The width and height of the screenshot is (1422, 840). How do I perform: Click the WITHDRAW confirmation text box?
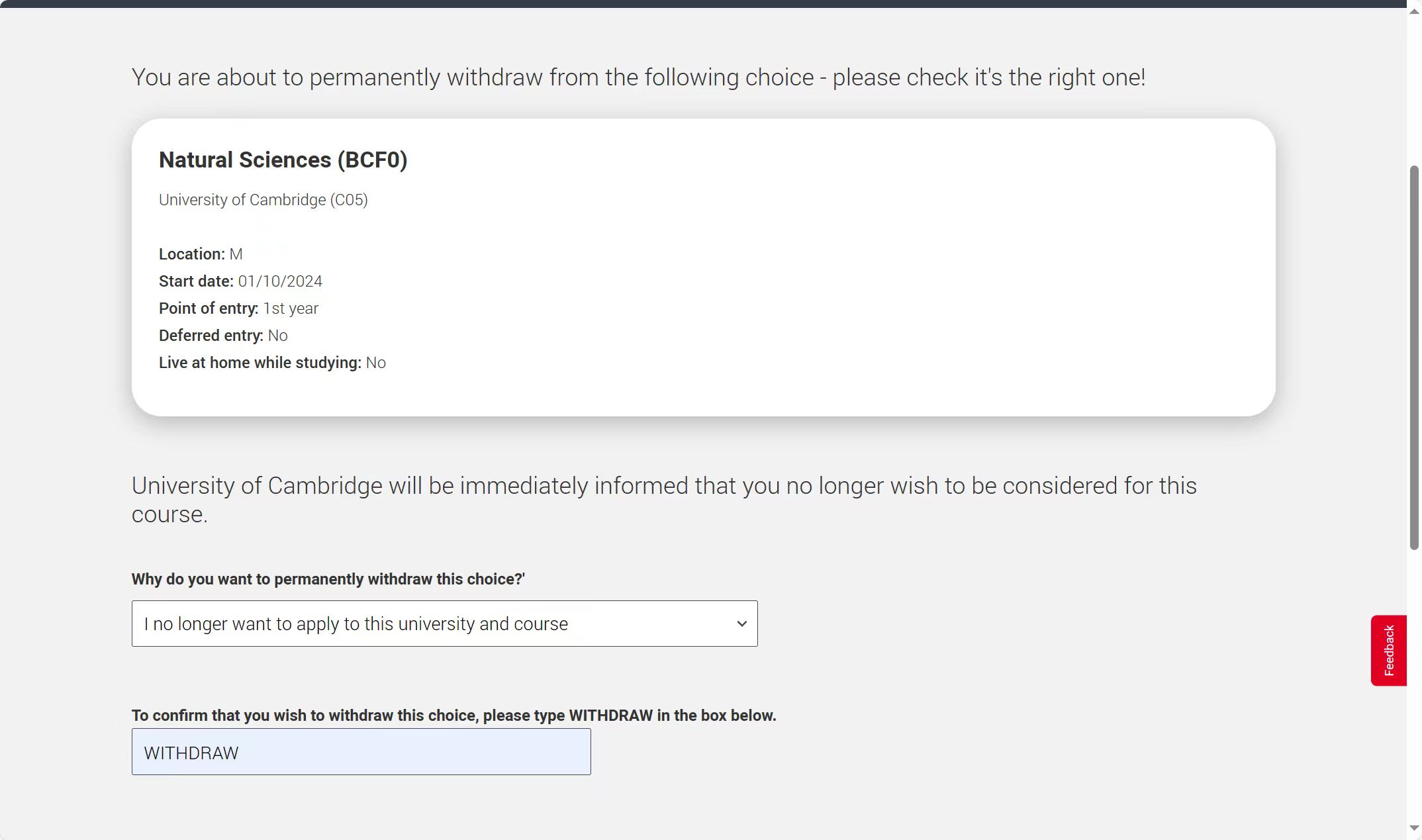[361, 752]
